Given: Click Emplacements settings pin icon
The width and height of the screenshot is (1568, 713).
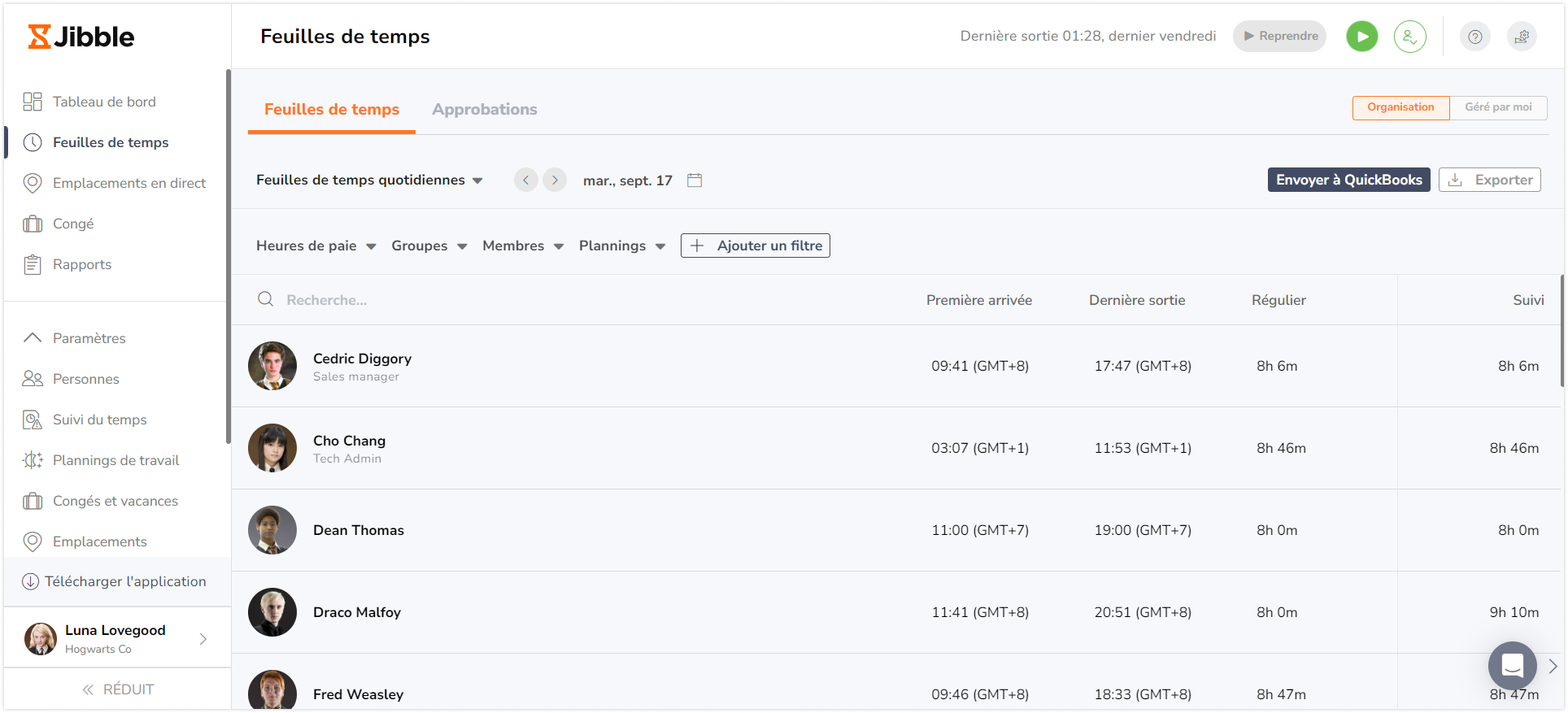Looking at the screenshot, I should [x=33, y=541].
